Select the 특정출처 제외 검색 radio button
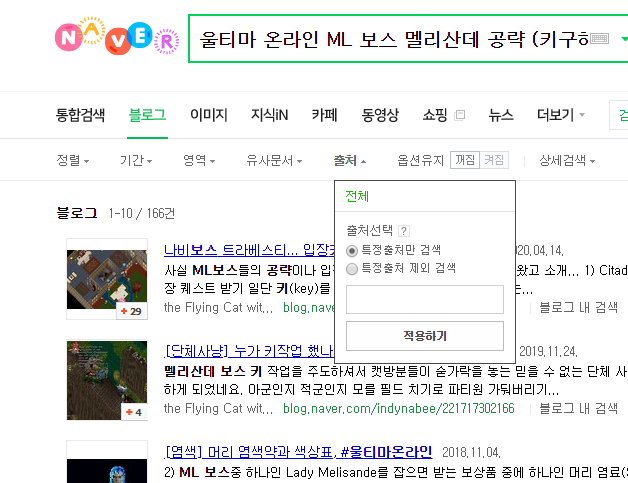Viewport: 628px width, 483px height. 352,269
